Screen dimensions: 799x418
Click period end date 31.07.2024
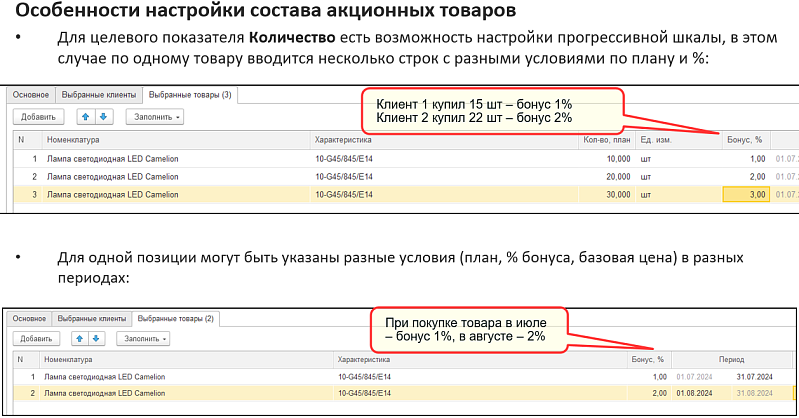(x=754, y=377)
